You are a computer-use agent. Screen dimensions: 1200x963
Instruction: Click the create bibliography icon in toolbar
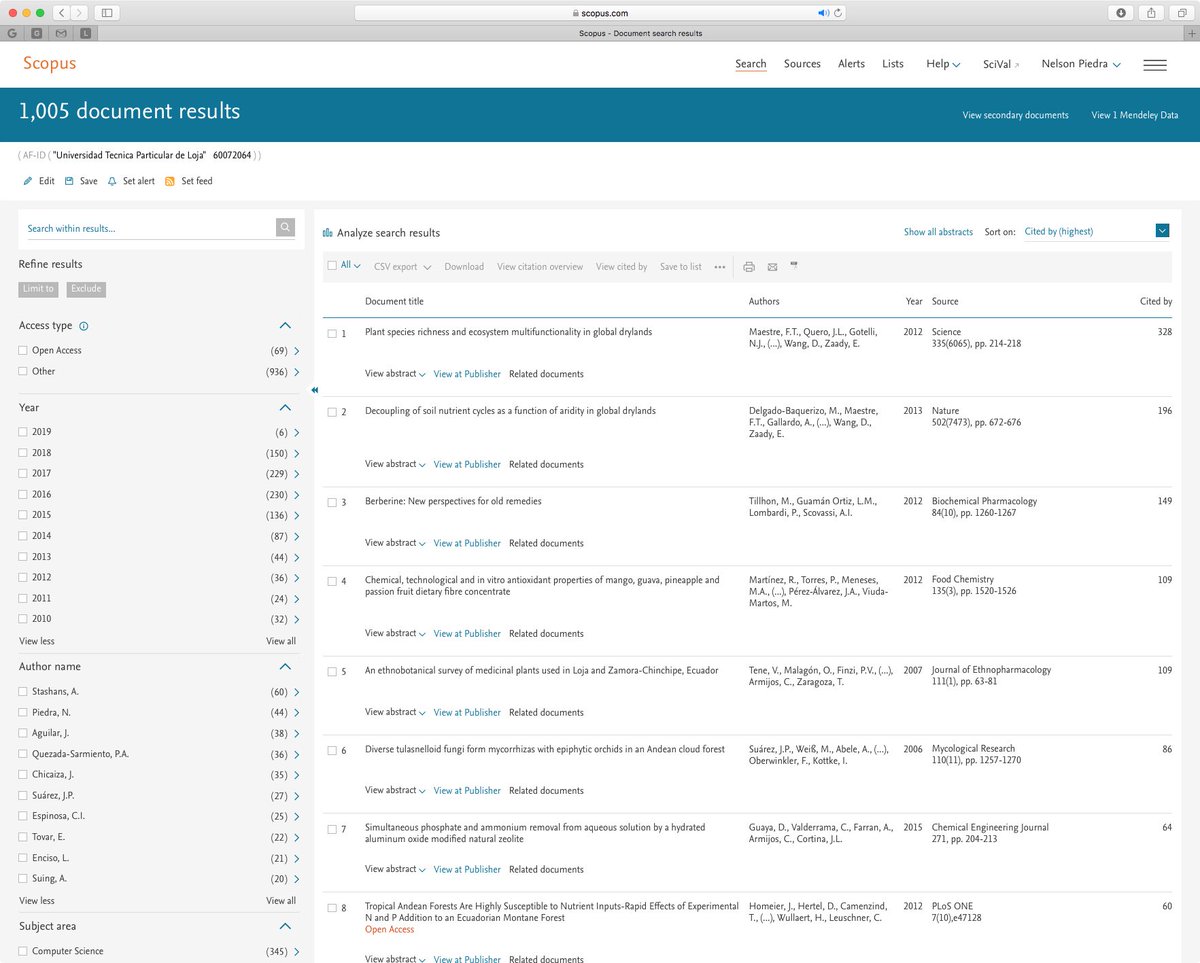tap(794, 266)
